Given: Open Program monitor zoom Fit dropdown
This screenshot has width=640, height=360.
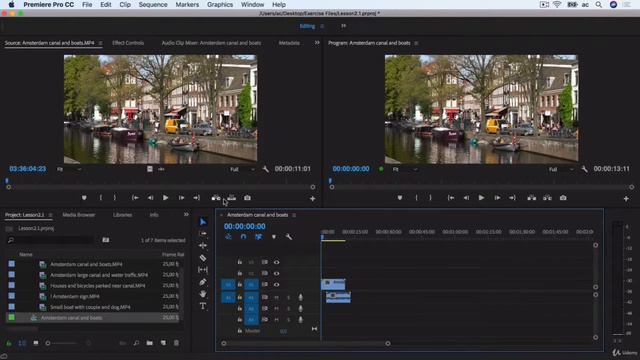Looking at the screenshot, I should tap(404, 169).
